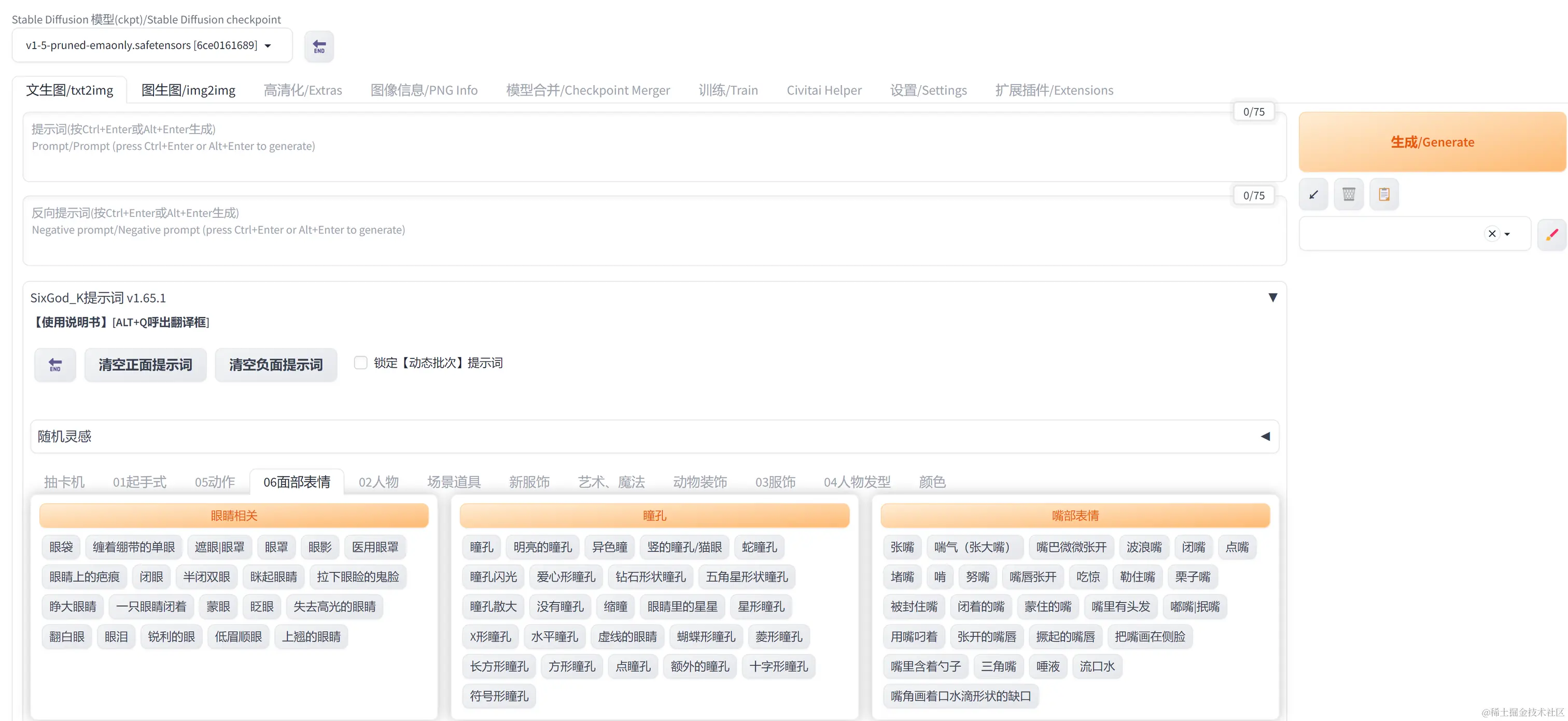Clear the styles selection with X icon
The image size is (1568, 721).
click(x=1492, y=234)
